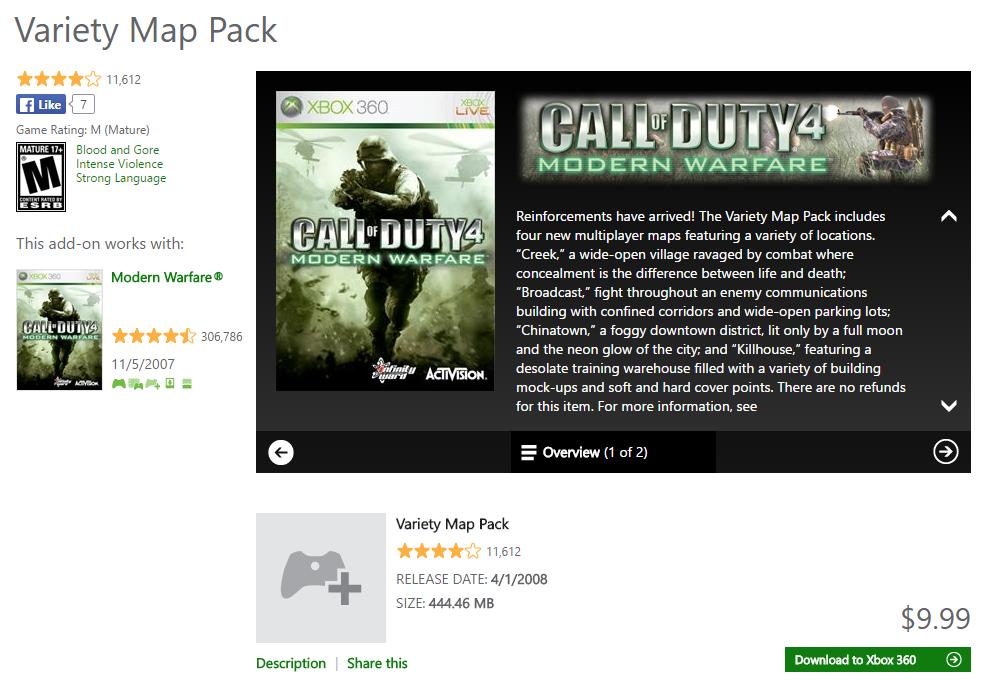Viewport: 992px width, 691px height.
Task: Click the Share this link
Action: point(377,663)
